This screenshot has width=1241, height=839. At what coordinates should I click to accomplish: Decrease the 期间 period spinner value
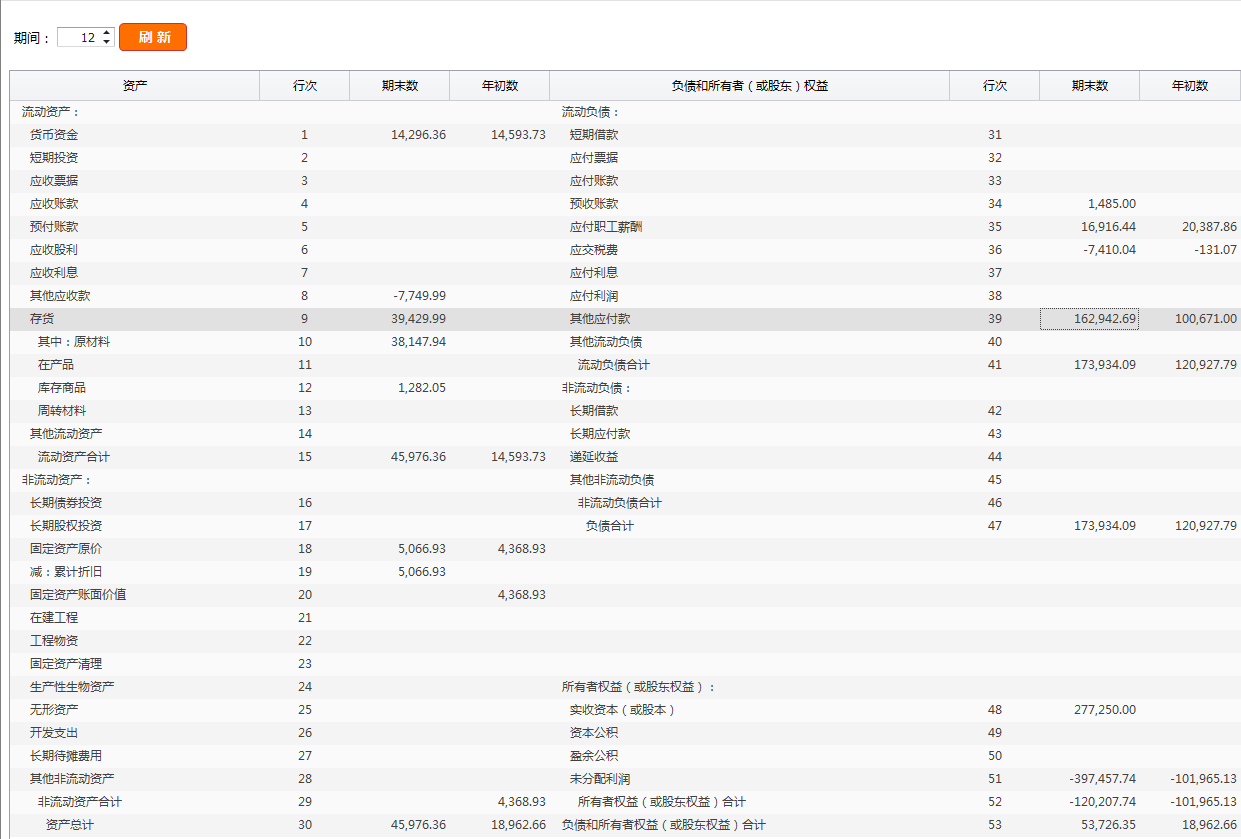tap(108, 42)
